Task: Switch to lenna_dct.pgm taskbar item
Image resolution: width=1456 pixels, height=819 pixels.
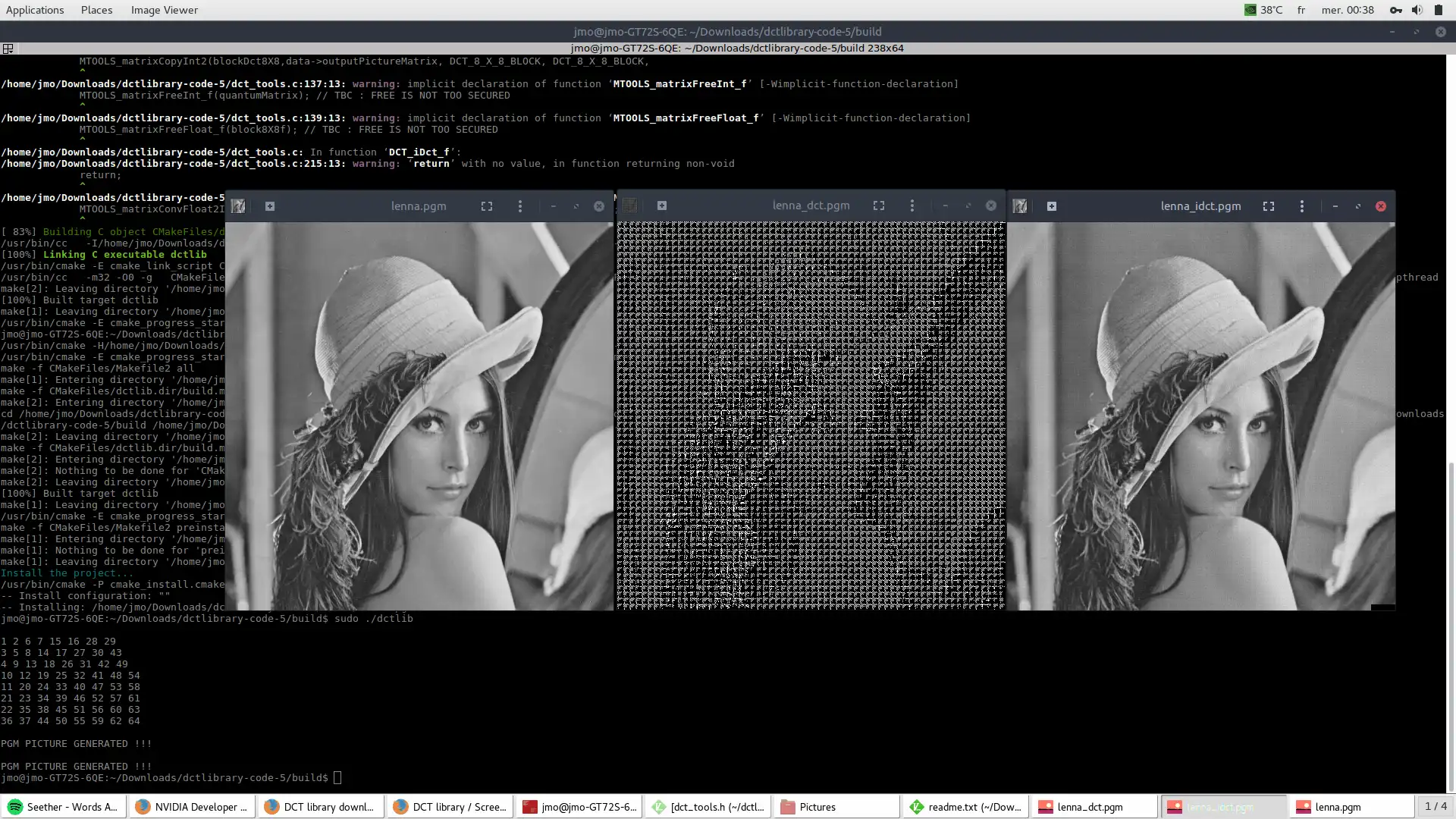Action: point(1094,807)
